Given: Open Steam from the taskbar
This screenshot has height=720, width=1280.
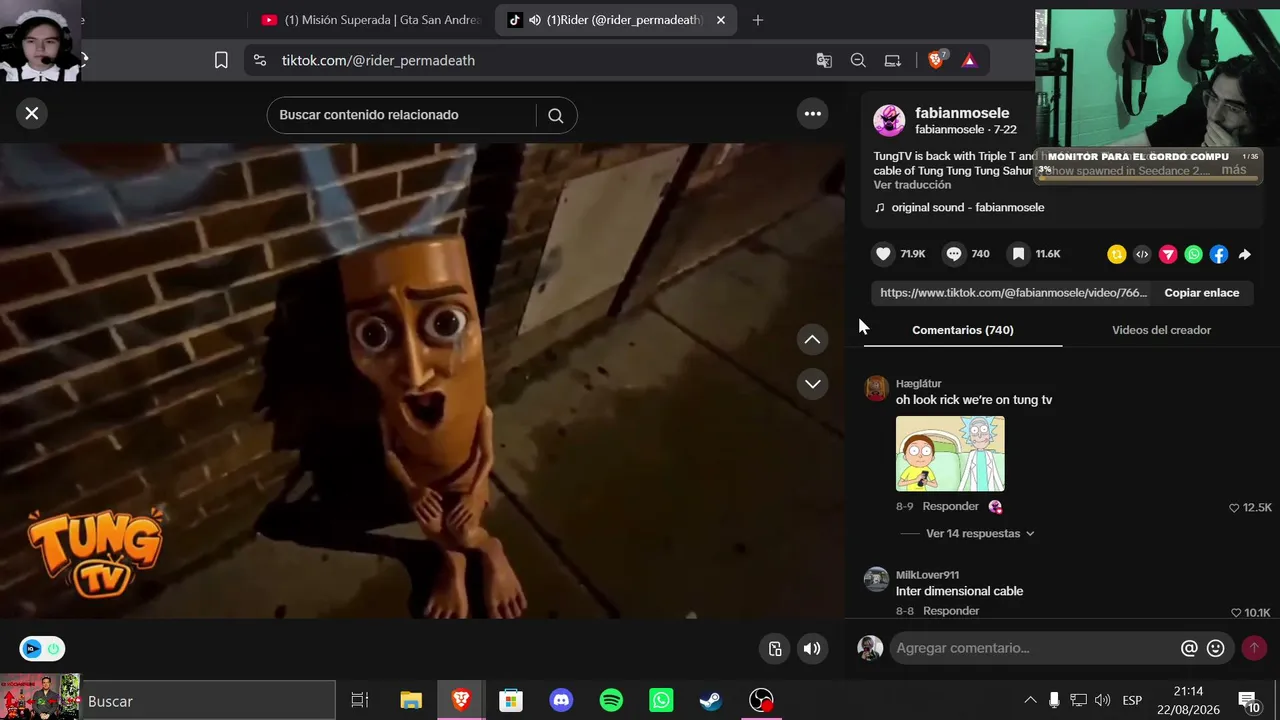Looking at the screenshot, I should (711, 701).
